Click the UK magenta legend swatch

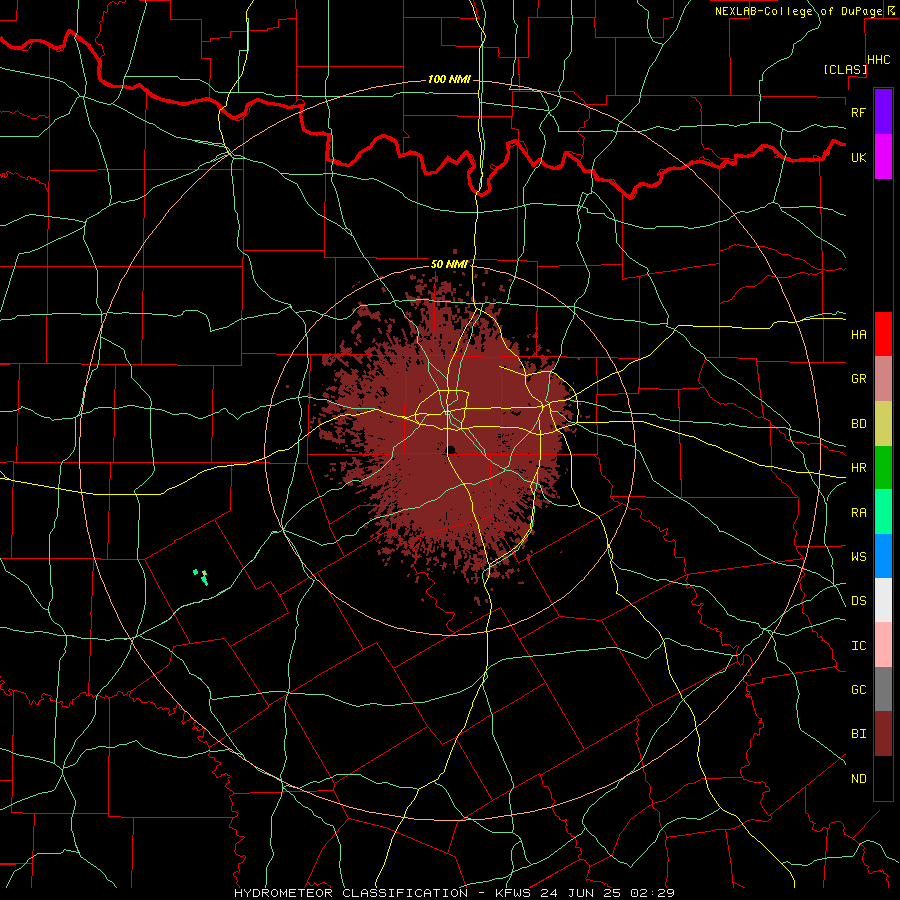(883, 157)
